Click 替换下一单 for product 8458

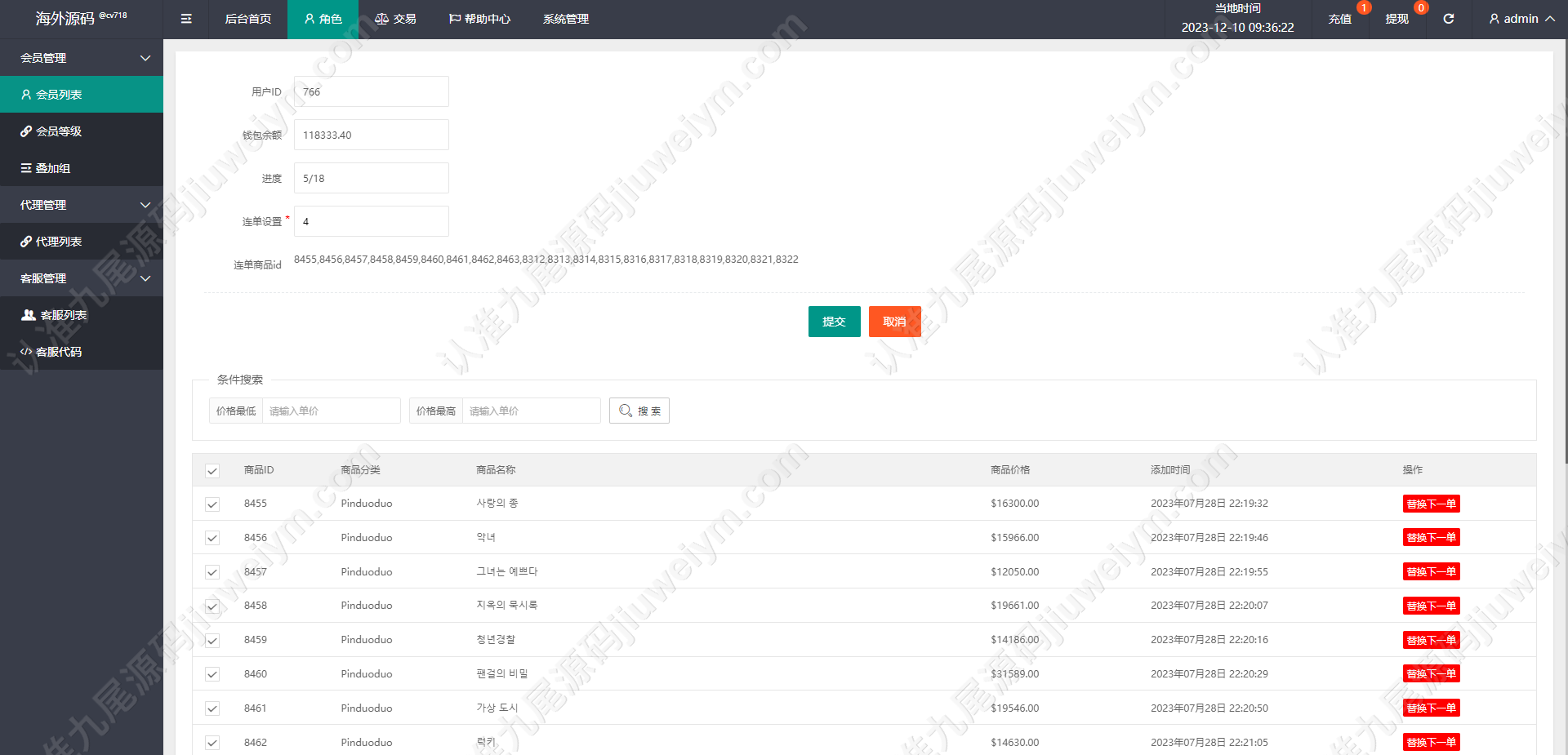click(1431, 606)
